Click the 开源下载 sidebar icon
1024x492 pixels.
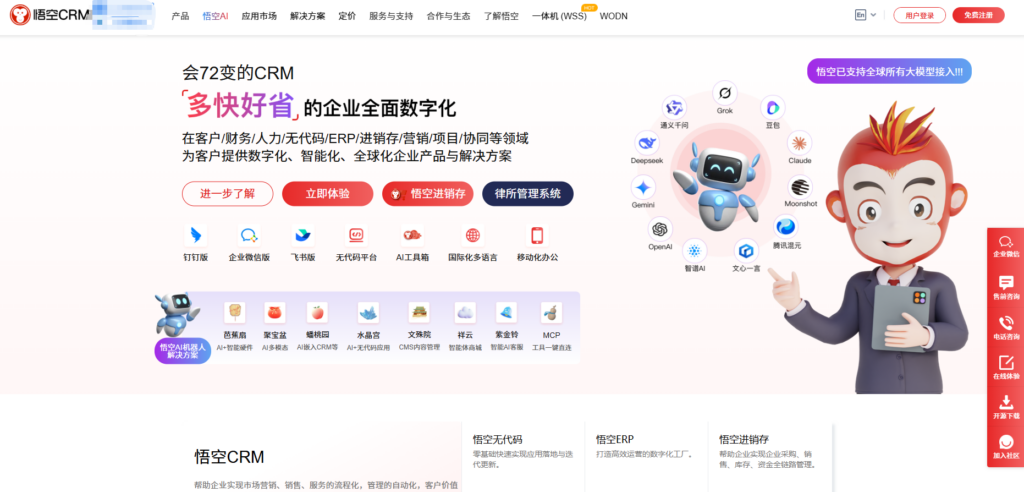click(1006, 406)
